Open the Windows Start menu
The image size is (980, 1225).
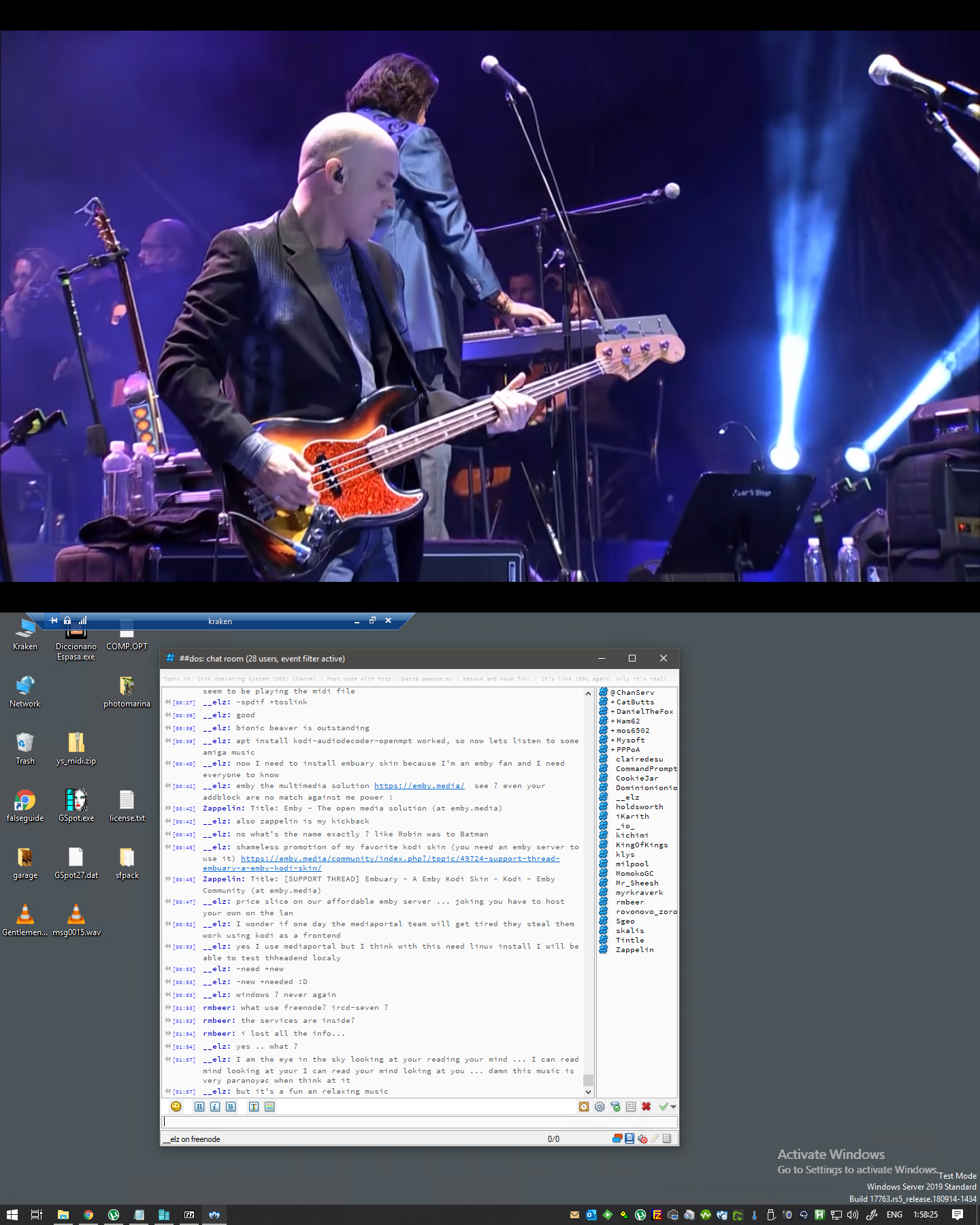pyautogui.click(x=12, y=1215)
